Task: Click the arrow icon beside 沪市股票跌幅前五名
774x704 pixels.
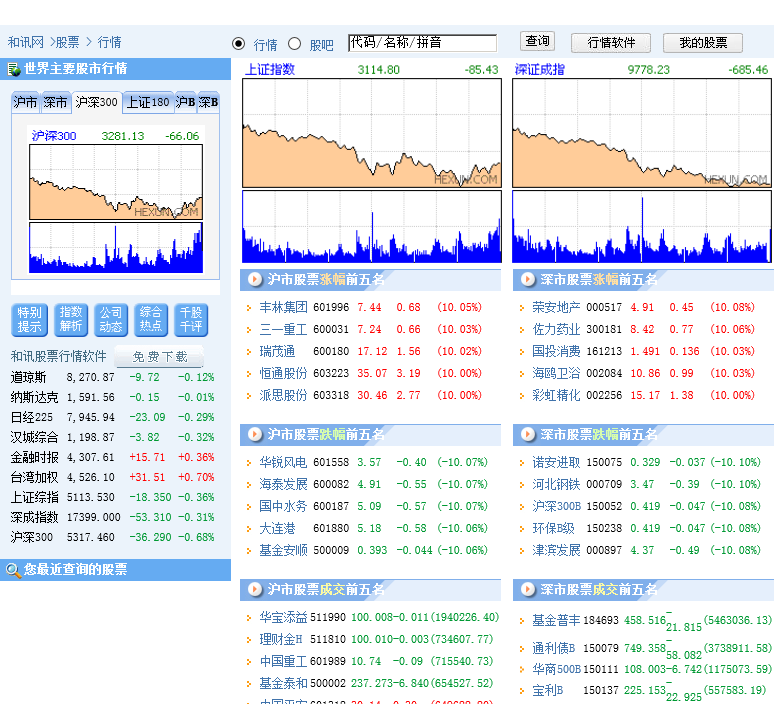Action: coord(255,434)
